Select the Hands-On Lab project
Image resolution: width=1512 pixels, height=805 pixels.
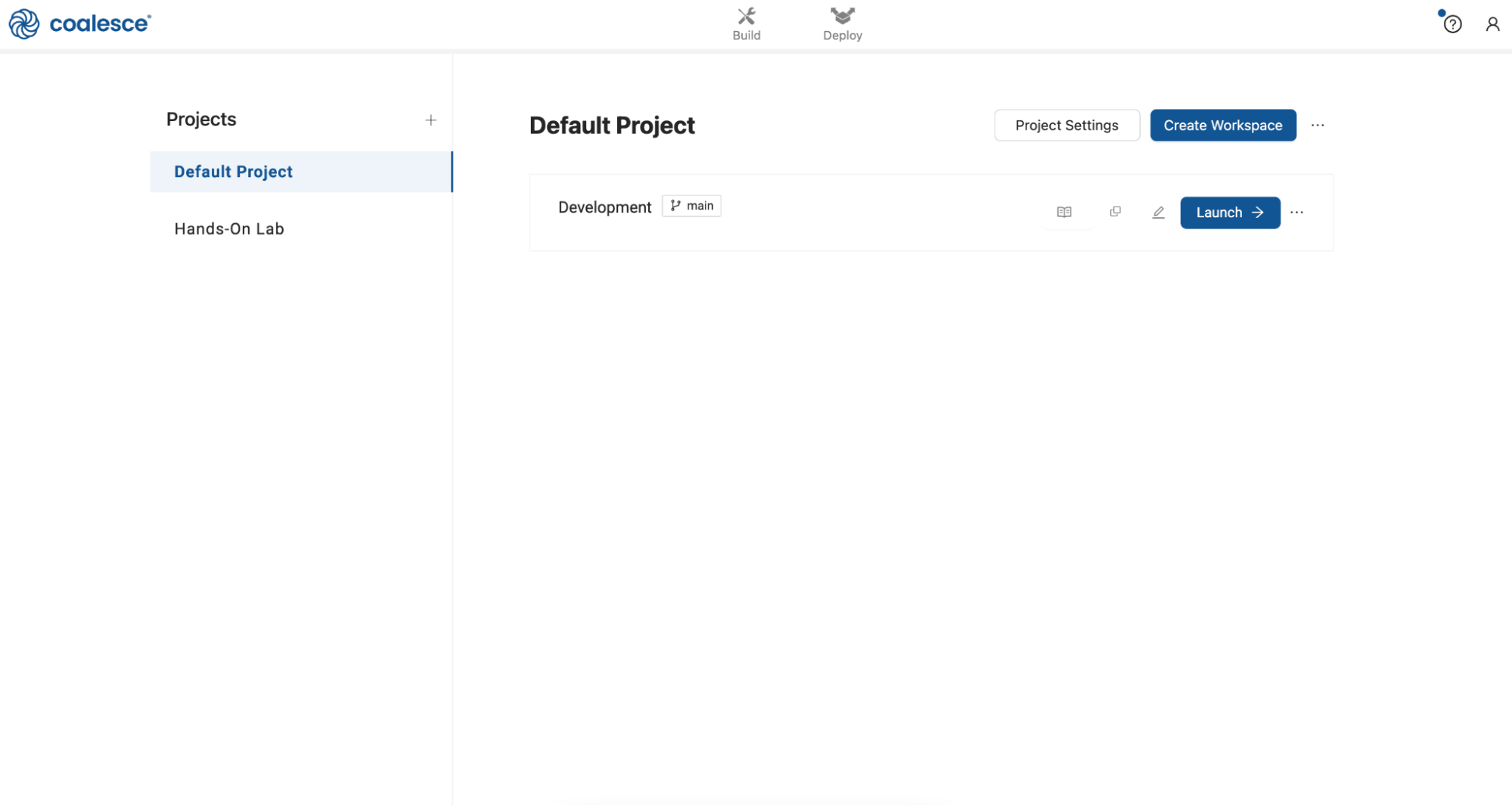[x=229, y=228]
